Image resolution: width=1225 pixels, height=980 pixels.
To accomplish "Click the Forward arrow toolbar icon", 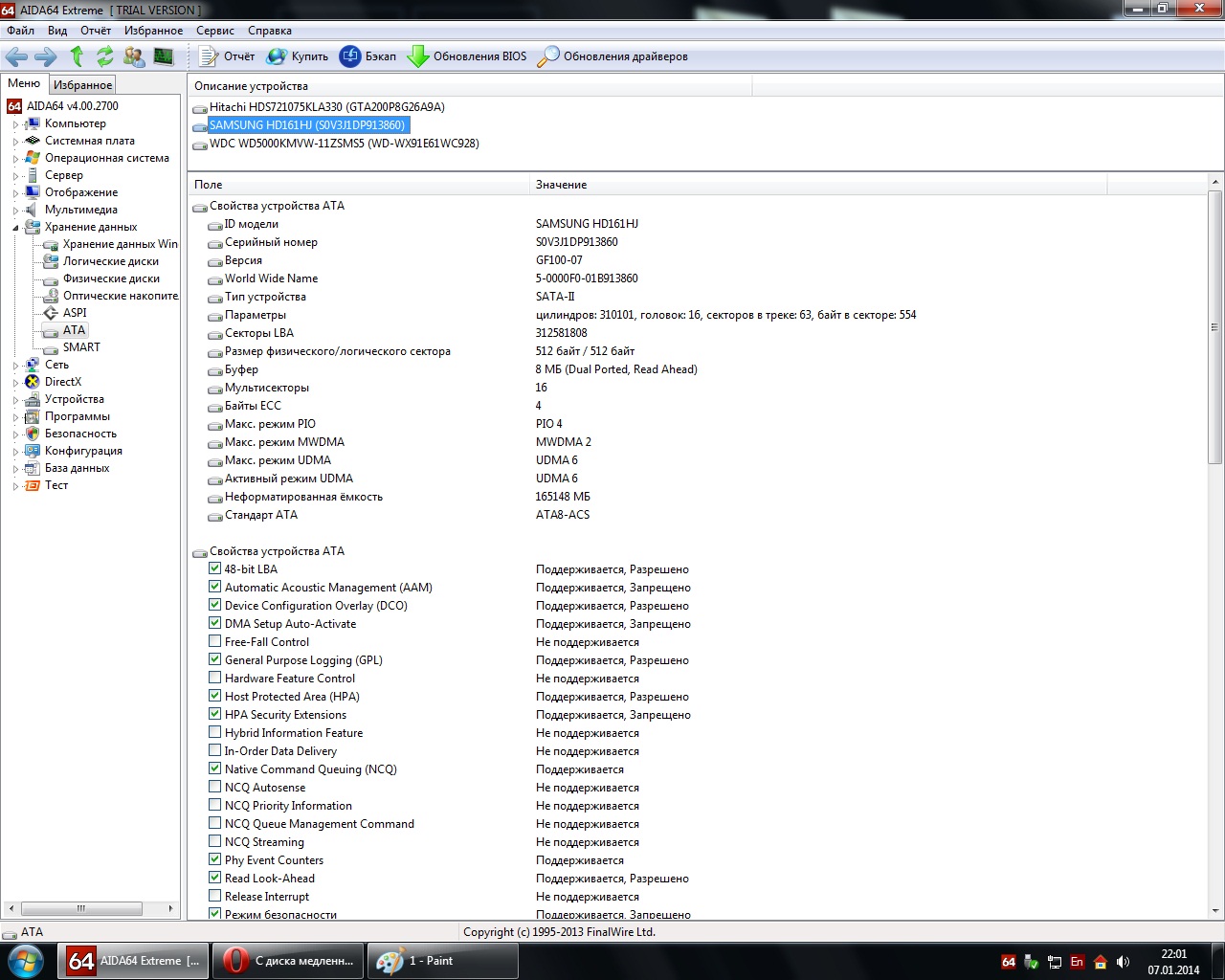I will tap(45, 56).
